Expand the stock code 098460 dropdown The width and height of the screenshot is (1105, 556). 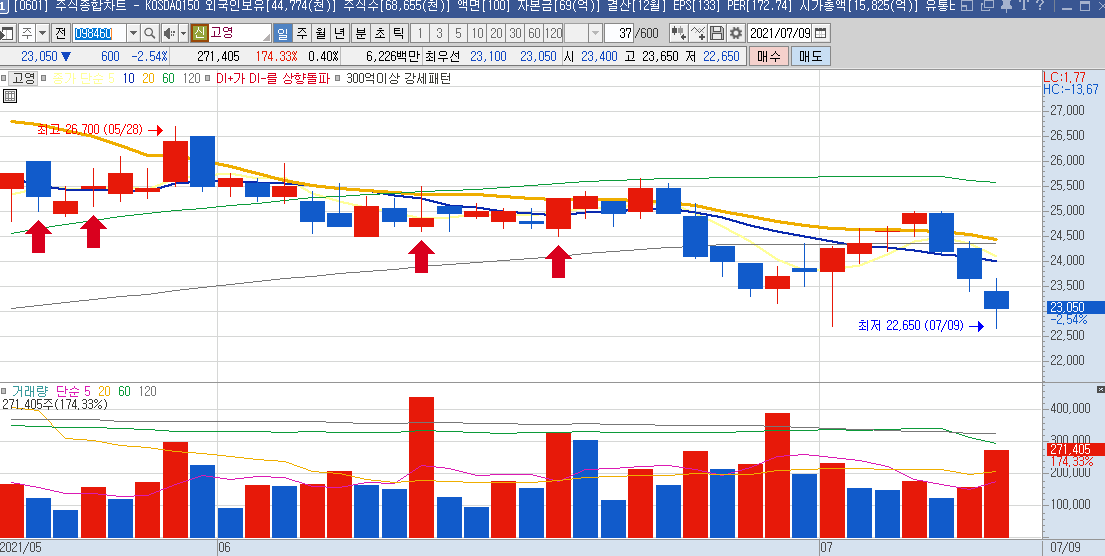133,33
